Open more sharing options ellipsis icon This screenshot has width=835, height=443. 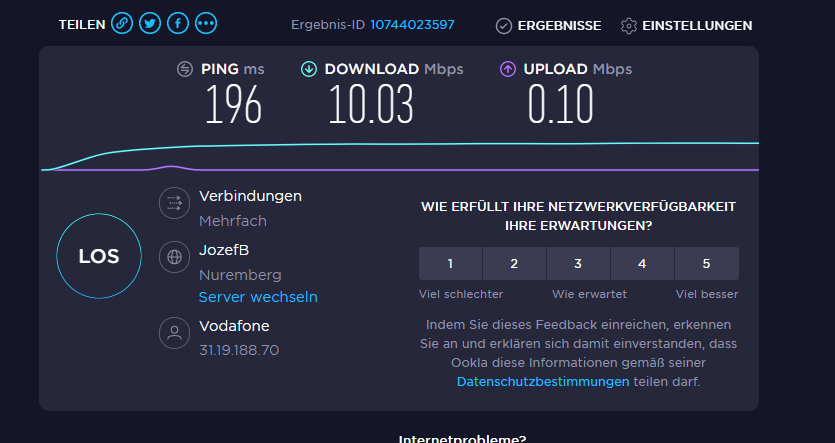(x=206, y=23)
